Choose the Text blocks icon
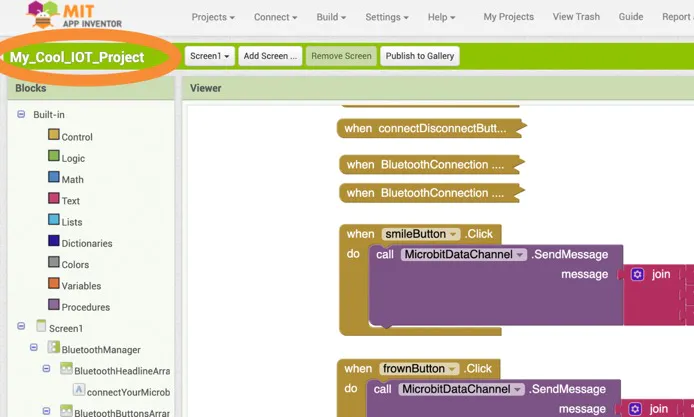 pyautogui.click(x=54, y=198)
